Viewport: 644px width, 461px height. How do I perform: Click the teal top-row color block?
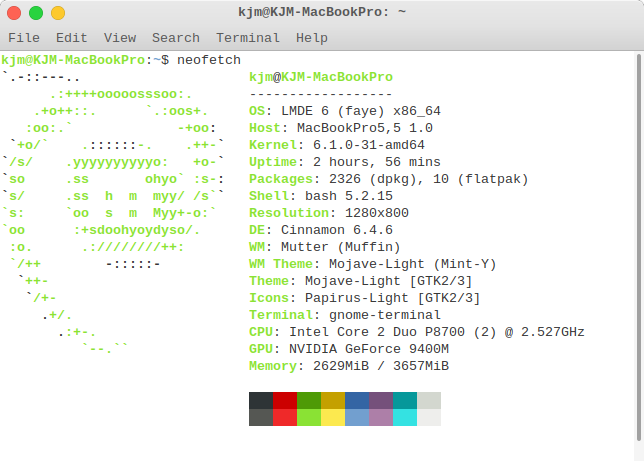[405, 401]
